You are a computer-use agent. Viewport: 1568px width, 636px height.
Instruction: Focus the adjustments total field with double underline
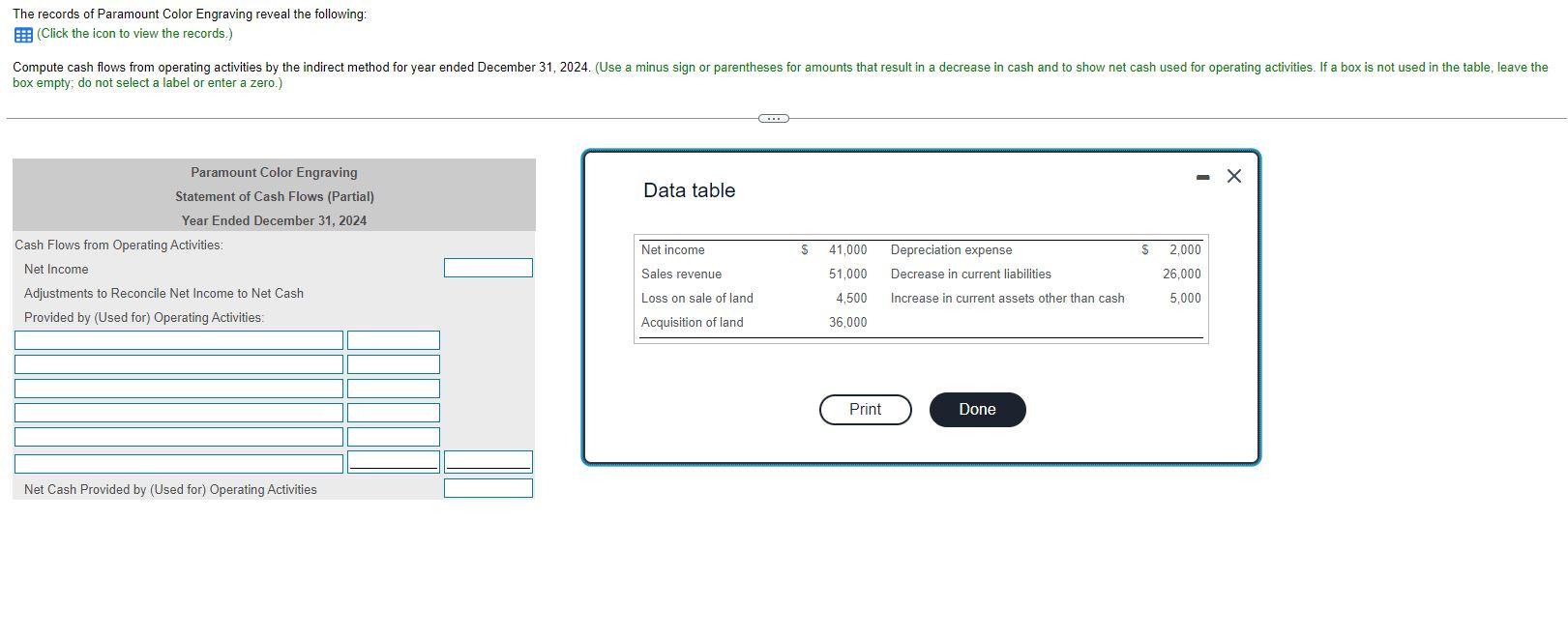click(488, 462)
